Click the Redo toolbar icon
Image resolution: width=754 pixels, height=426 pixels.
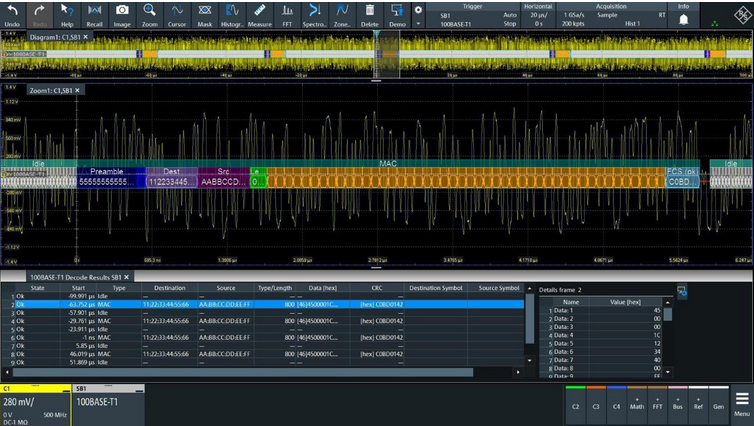pos(39,15)
